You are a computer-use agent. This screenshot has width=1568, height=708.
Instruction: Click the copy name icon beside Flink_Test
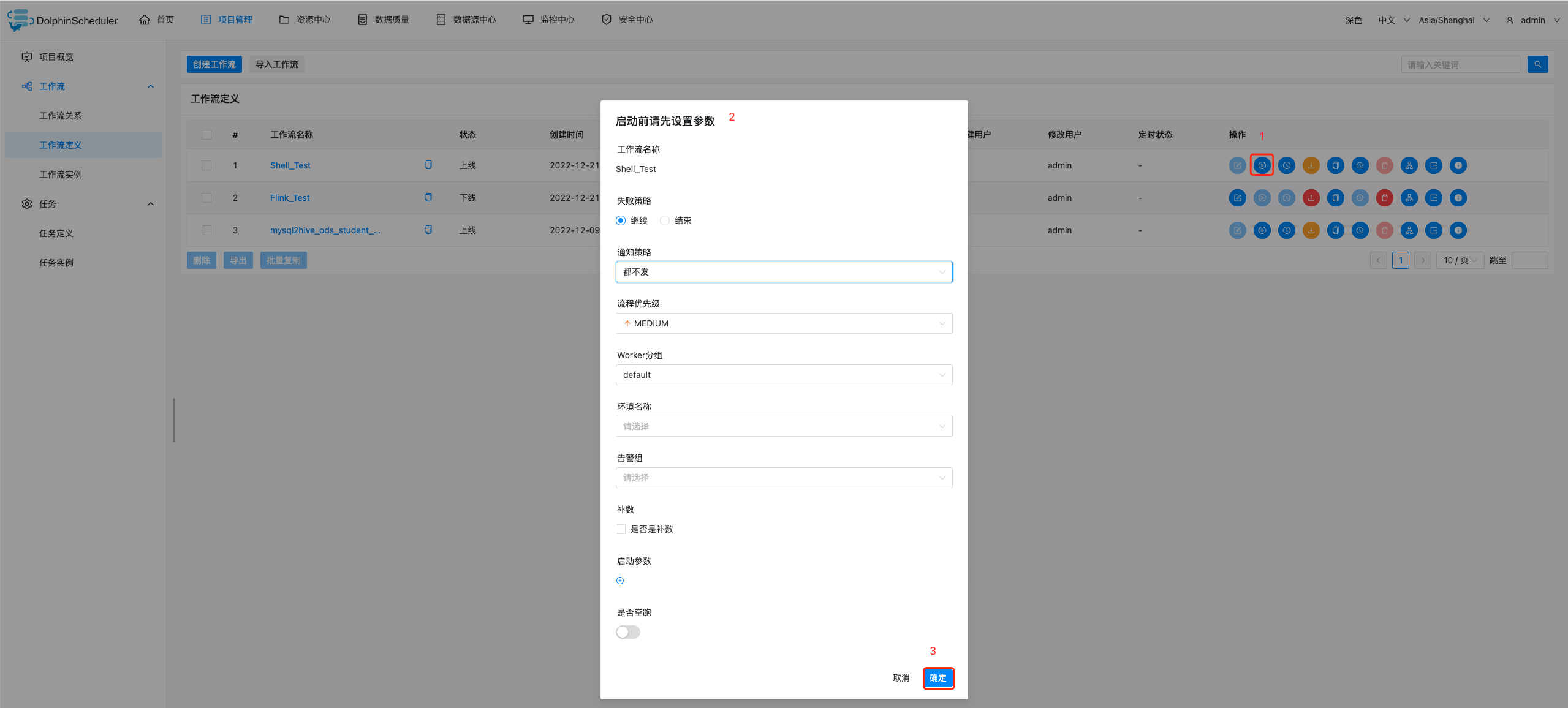(x=428, y=197)
